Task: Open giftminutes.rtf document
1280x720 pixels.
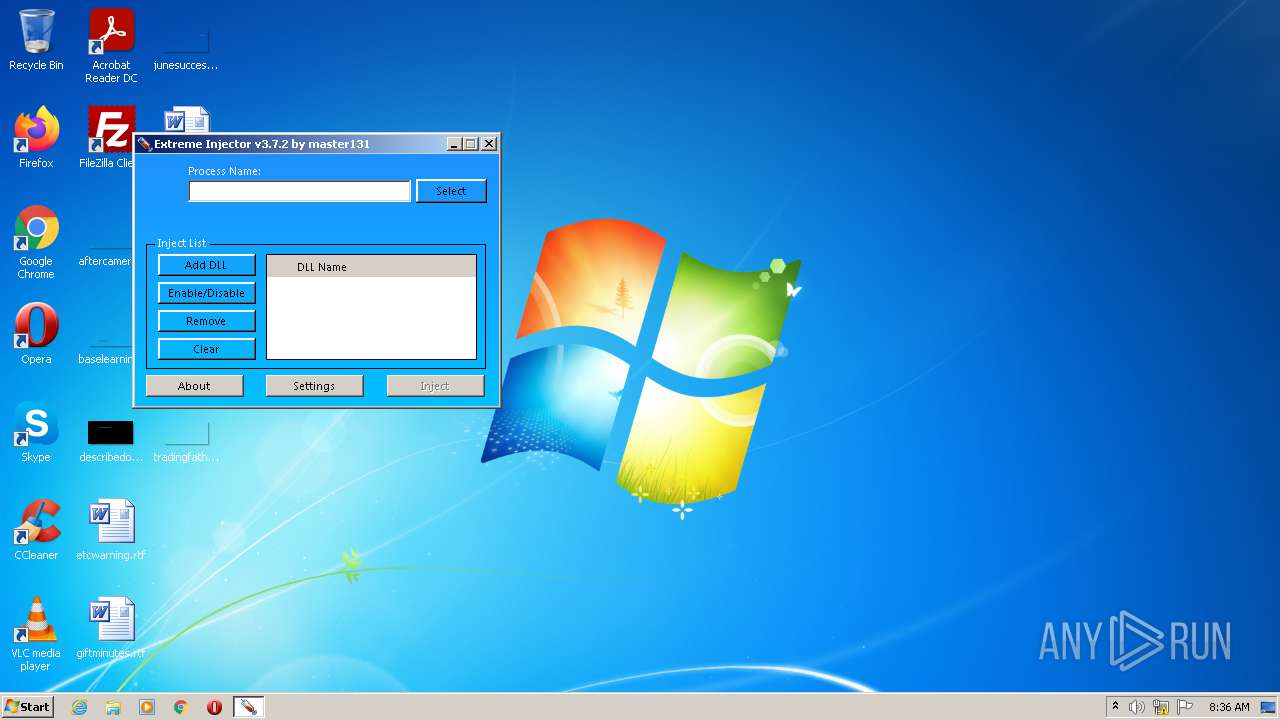Action: [x=111, y=628]
